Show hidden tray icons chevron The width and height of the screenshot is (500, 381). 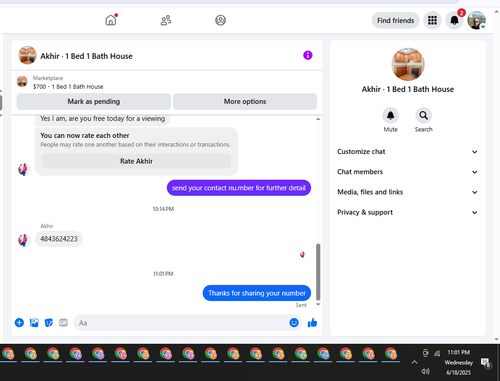point(414,362)
